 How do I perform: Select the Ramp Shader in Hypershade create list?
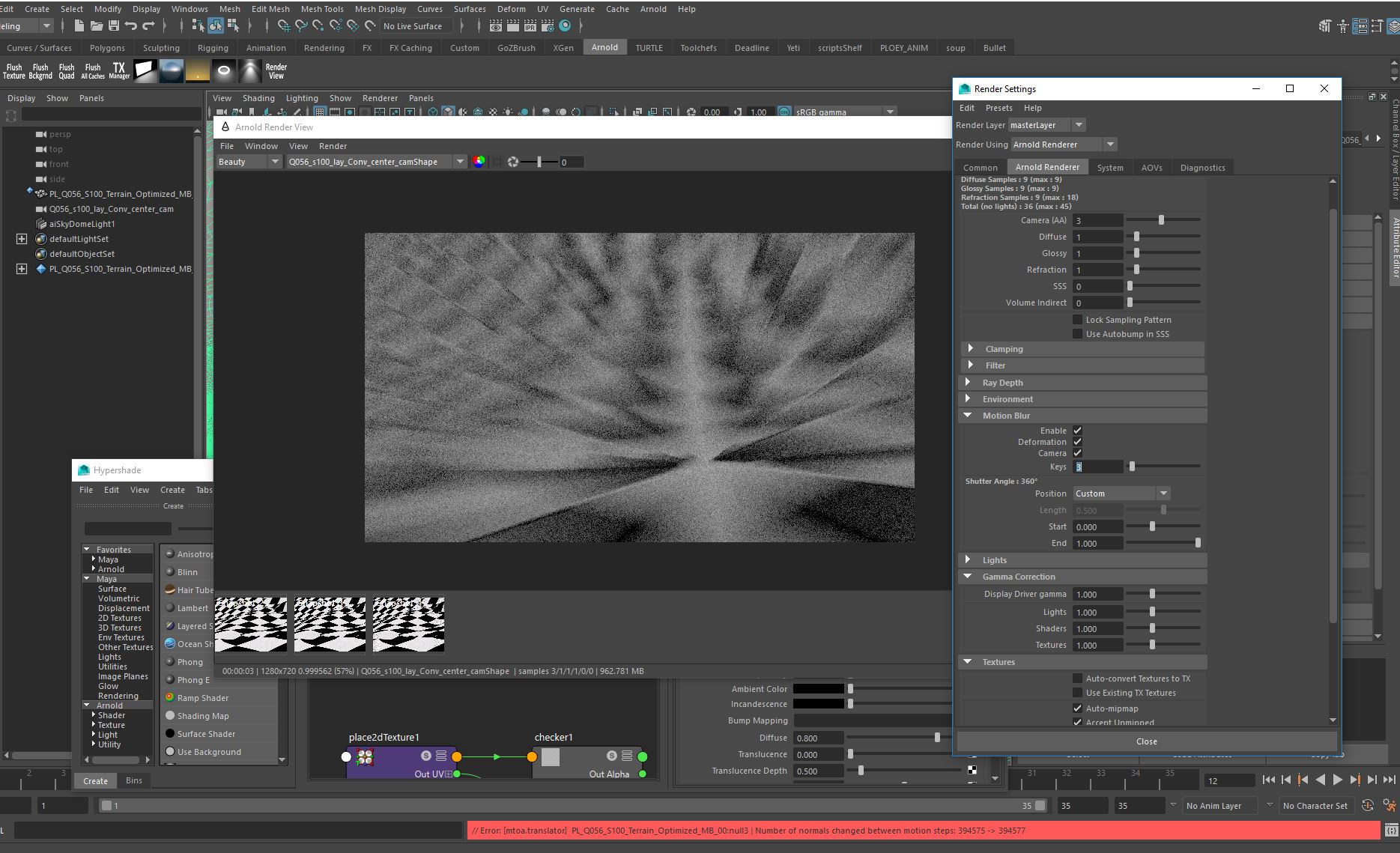coord(201,697)
